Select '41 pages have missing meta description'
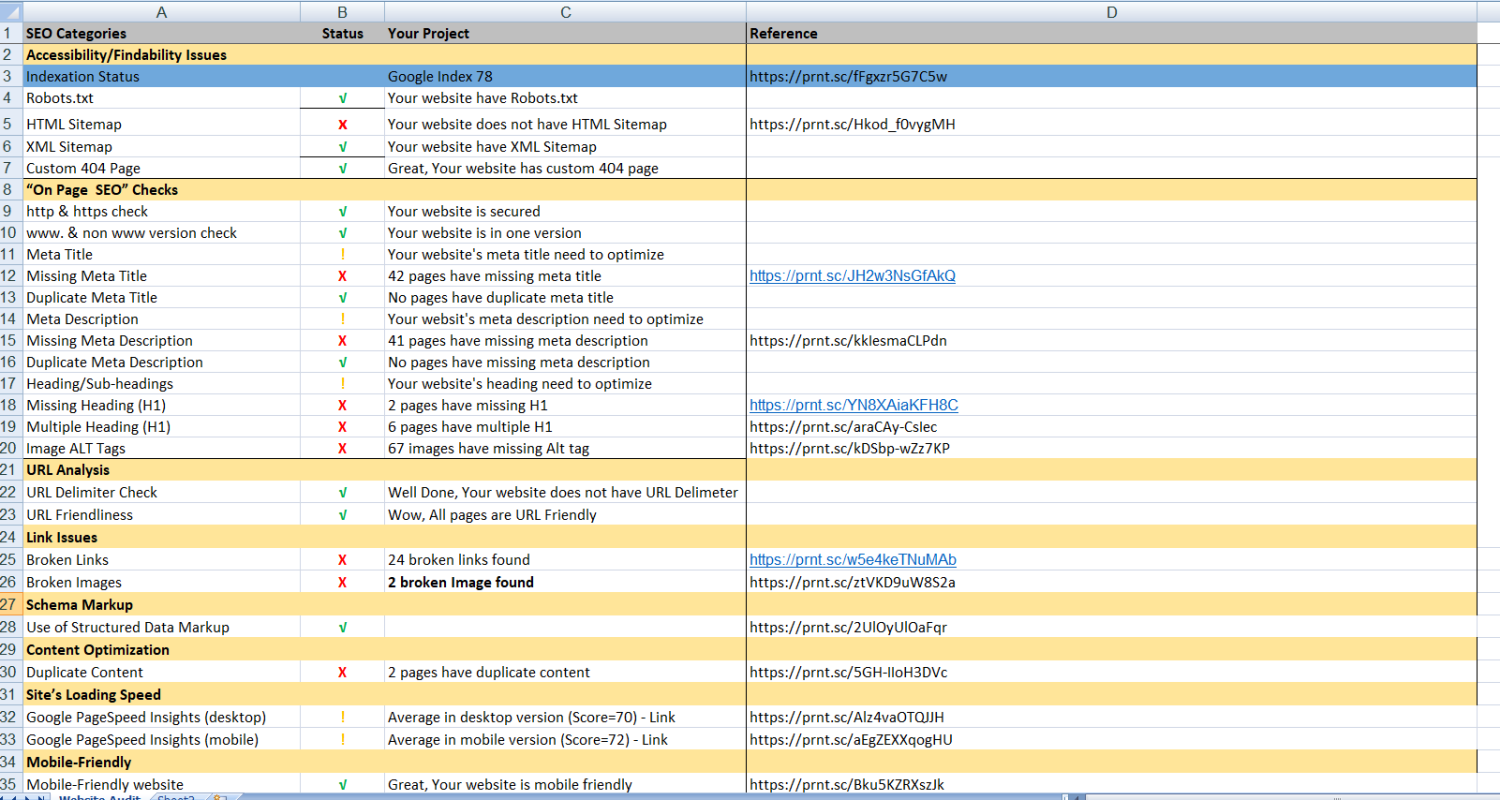The image size is (1500, 800). click(565, 341)
